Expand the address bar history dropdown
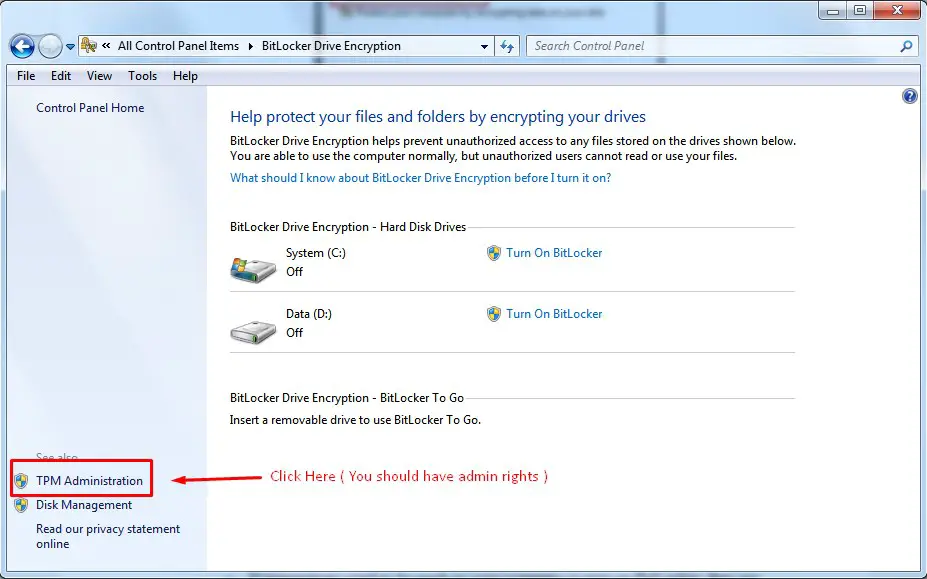 point(484,46)
